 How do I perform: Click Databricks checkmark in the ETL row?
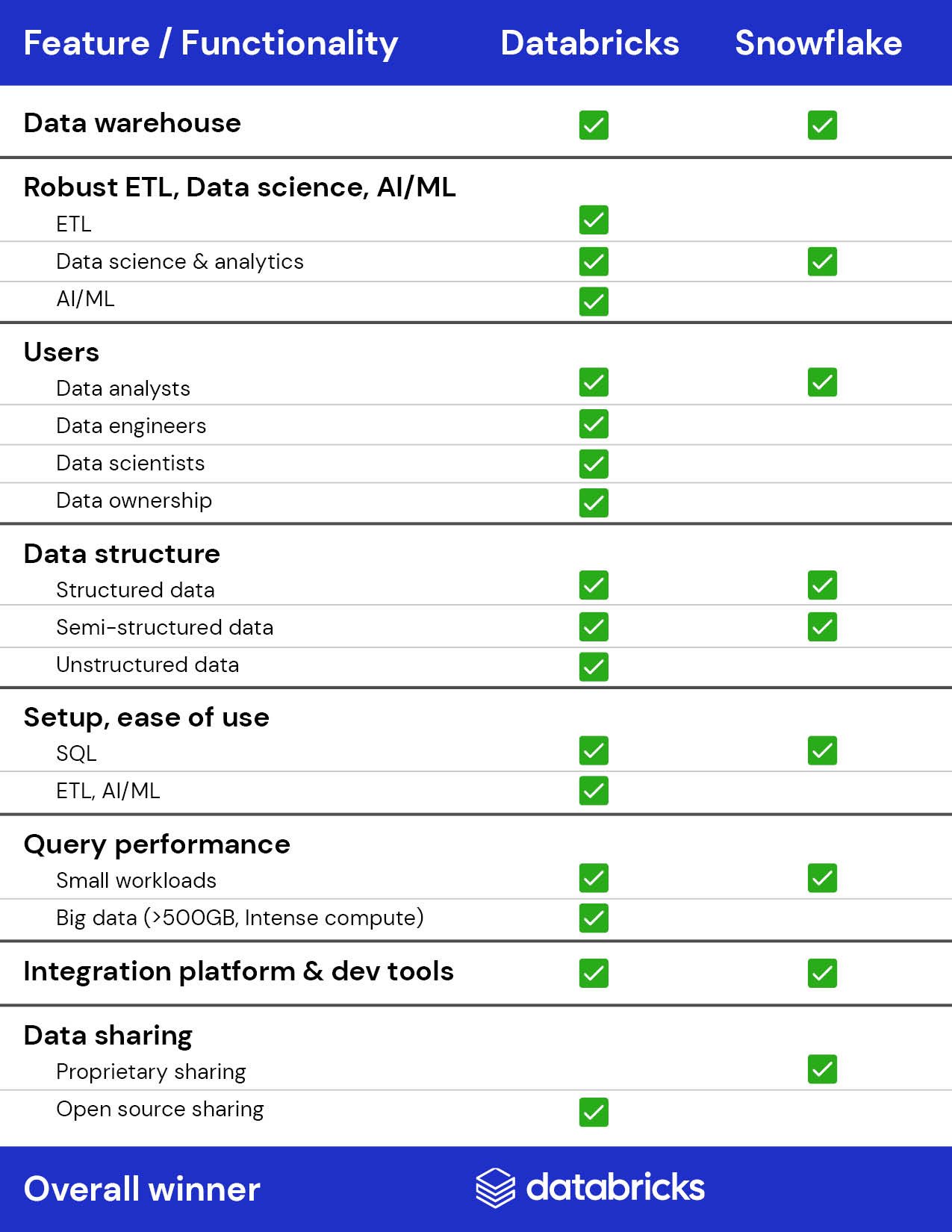[594, 220]
